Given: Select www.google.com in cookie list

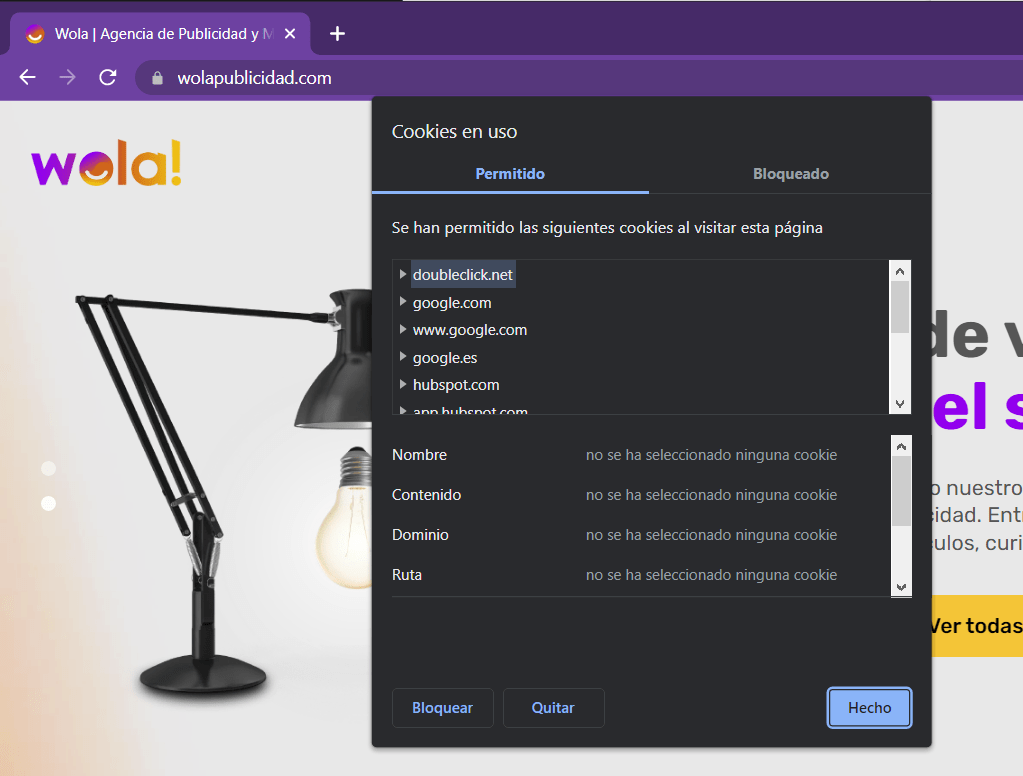Looking at the screenshot, I should coord(469,330).
